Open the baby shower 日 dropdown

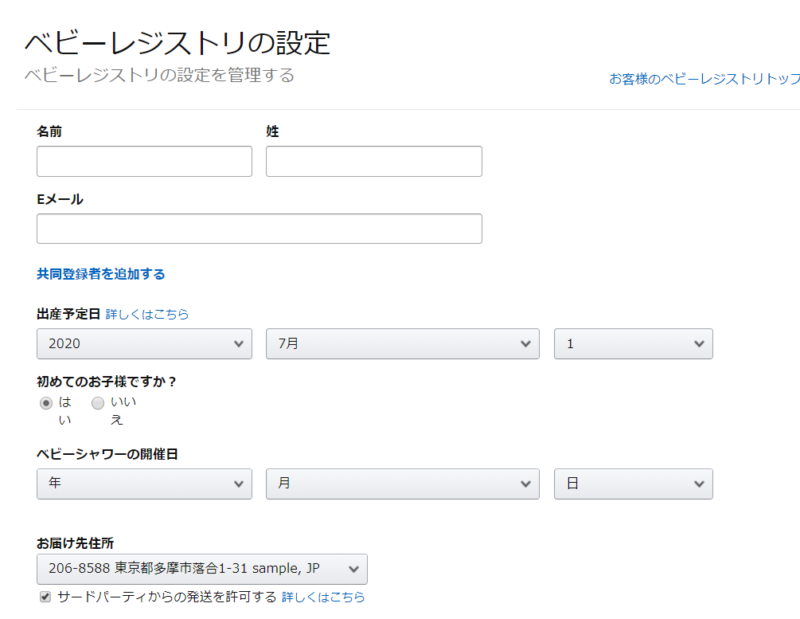pos(633,484)
